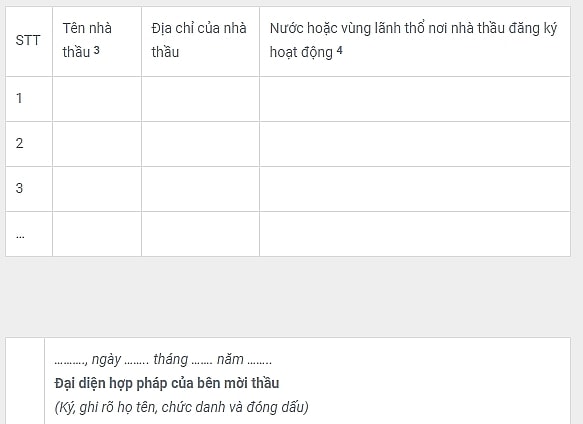
Task: Click the country cell in row 2
Action: click(x=415, y=144)
